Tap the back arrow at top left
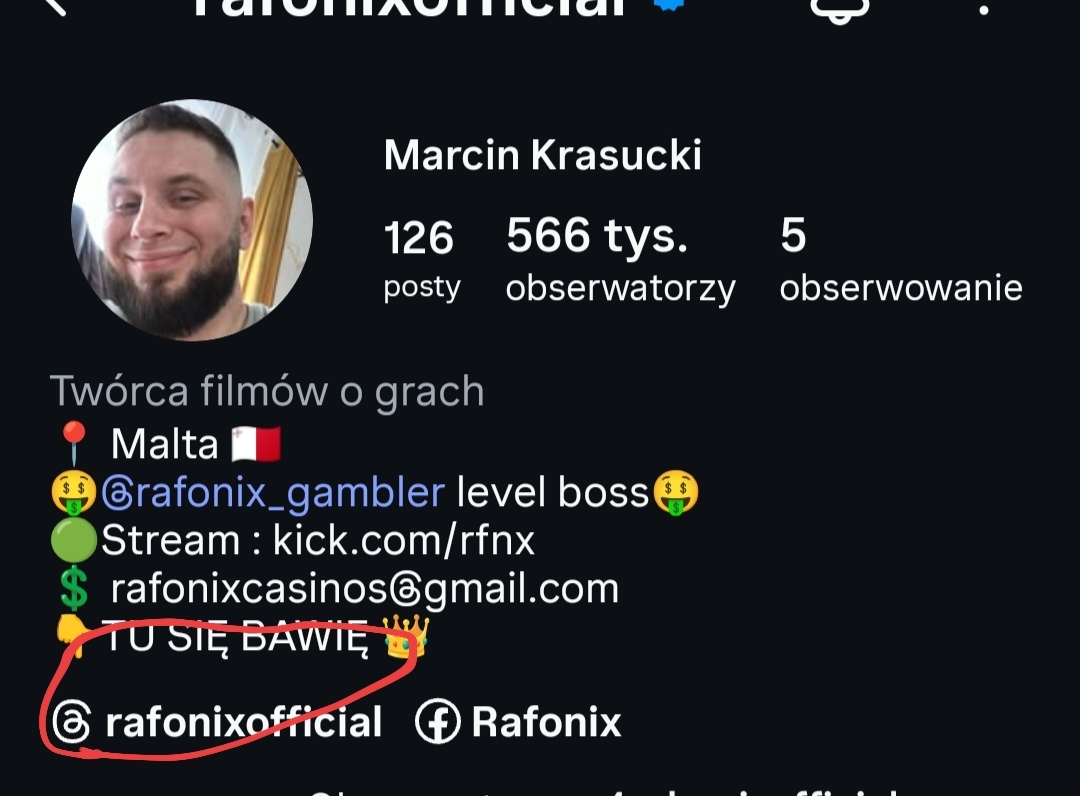The height and width of the screenshot is (796, 1080). click(55, 7)
